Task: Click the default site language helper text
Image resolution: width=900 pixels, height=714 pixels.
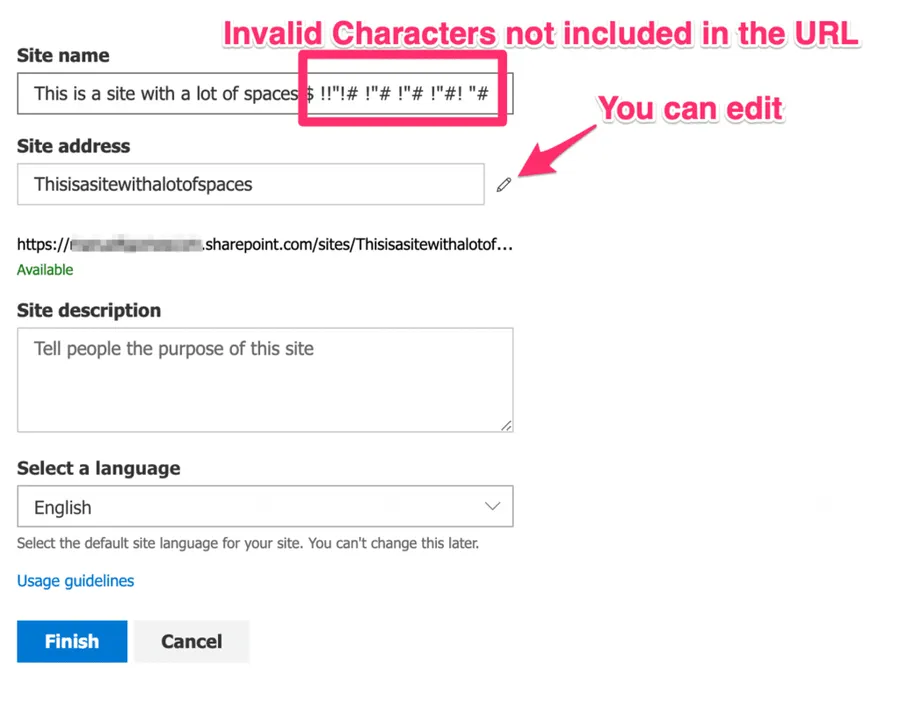Action: [248, 544]
